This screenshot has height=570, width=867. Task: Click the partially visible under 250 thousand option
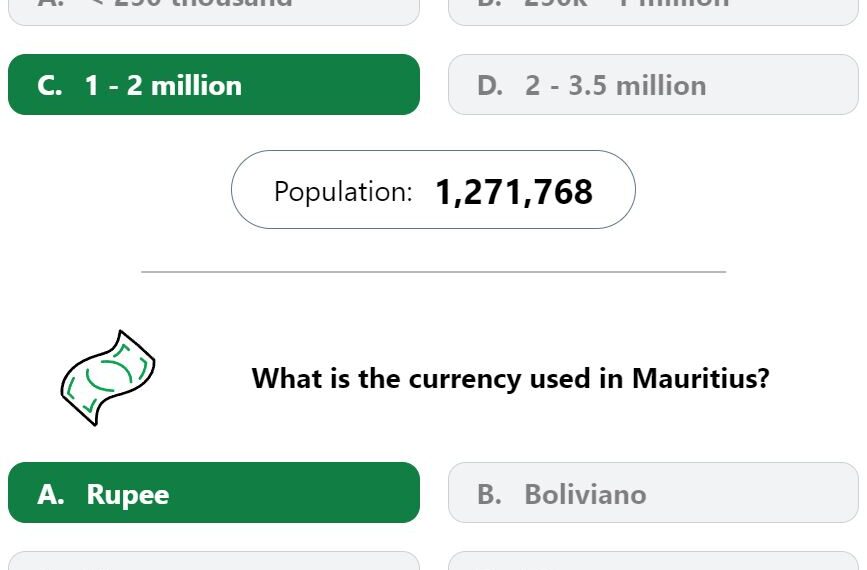click(214, 12)
